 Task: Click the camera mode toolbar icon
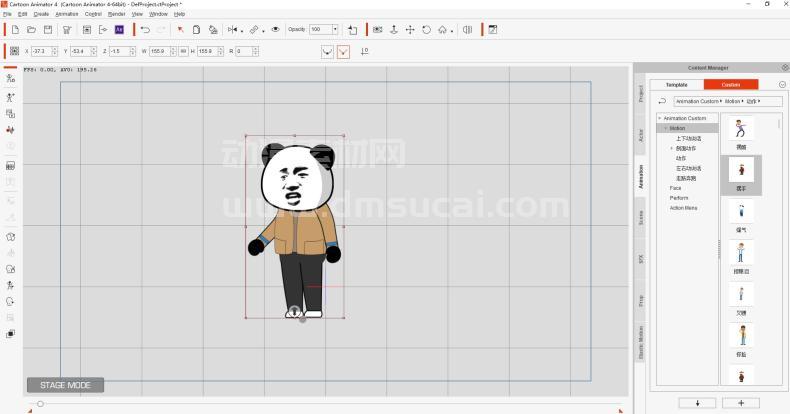[x=377, y=30]
